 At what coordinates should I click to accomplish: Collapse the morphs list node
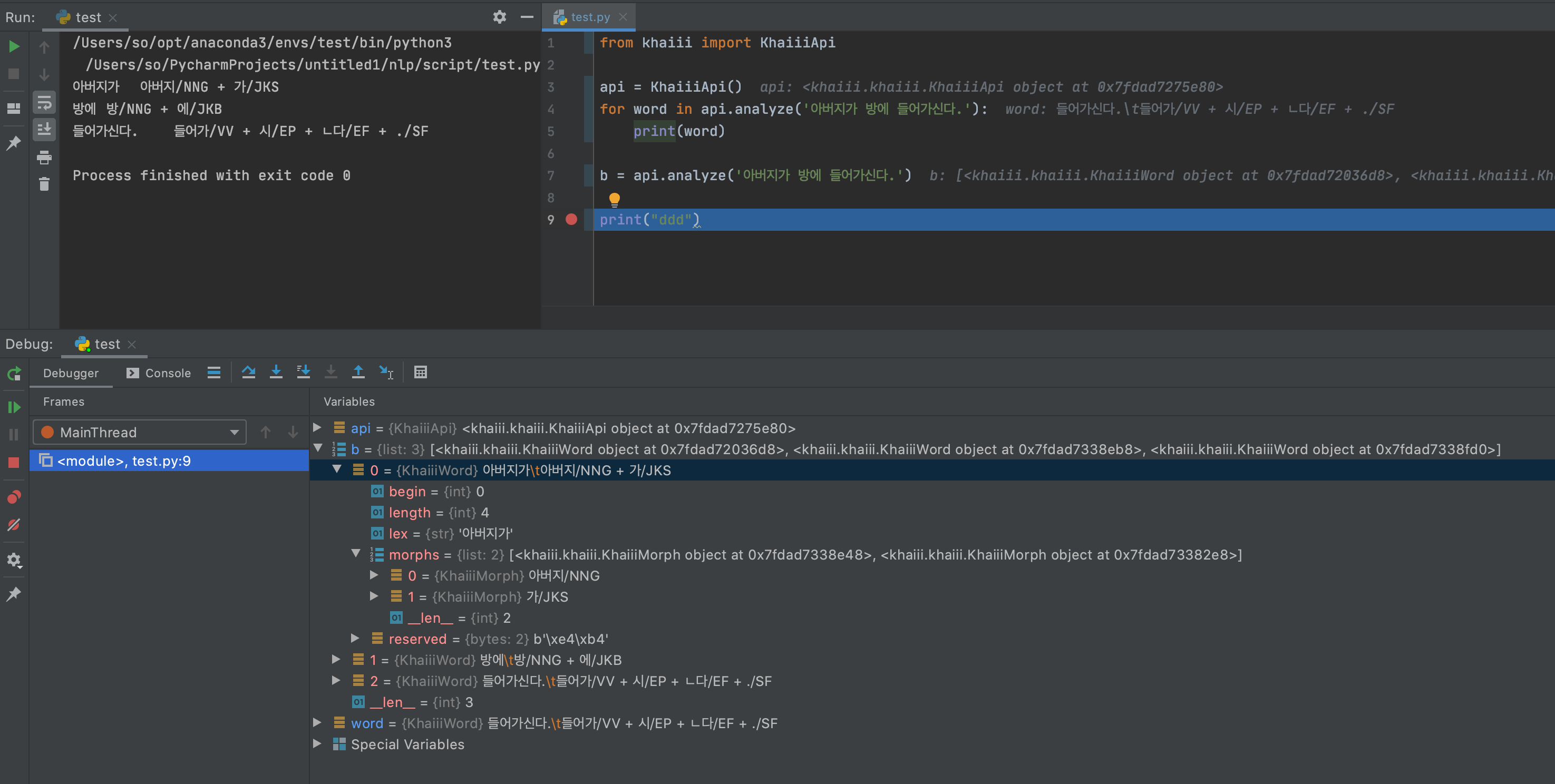coord(356,553)
